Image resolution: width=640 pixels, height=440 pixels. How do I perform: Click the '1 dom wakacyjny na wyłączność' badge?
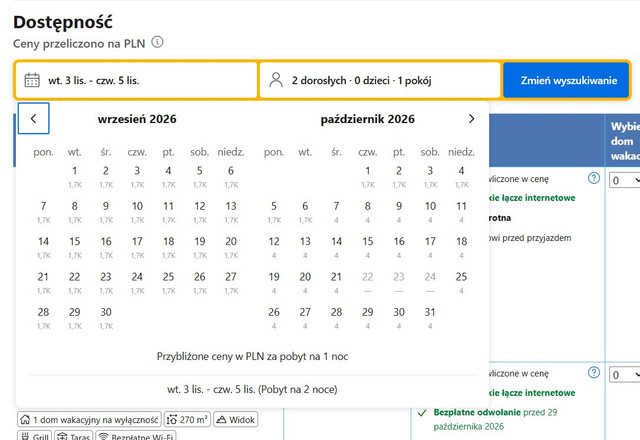[x=89, y=419]
